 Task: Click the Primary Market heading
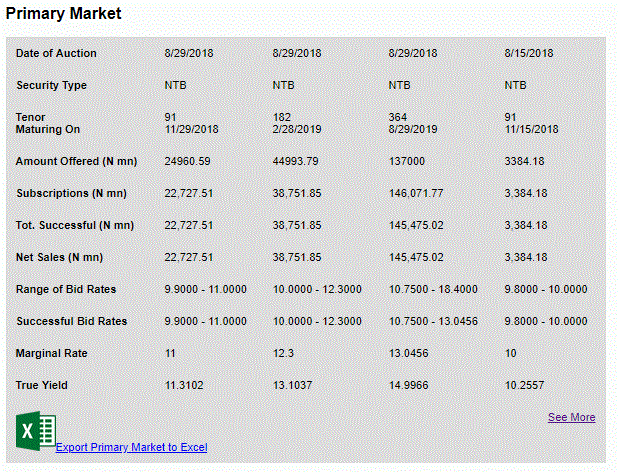click(x=63, y=14)
